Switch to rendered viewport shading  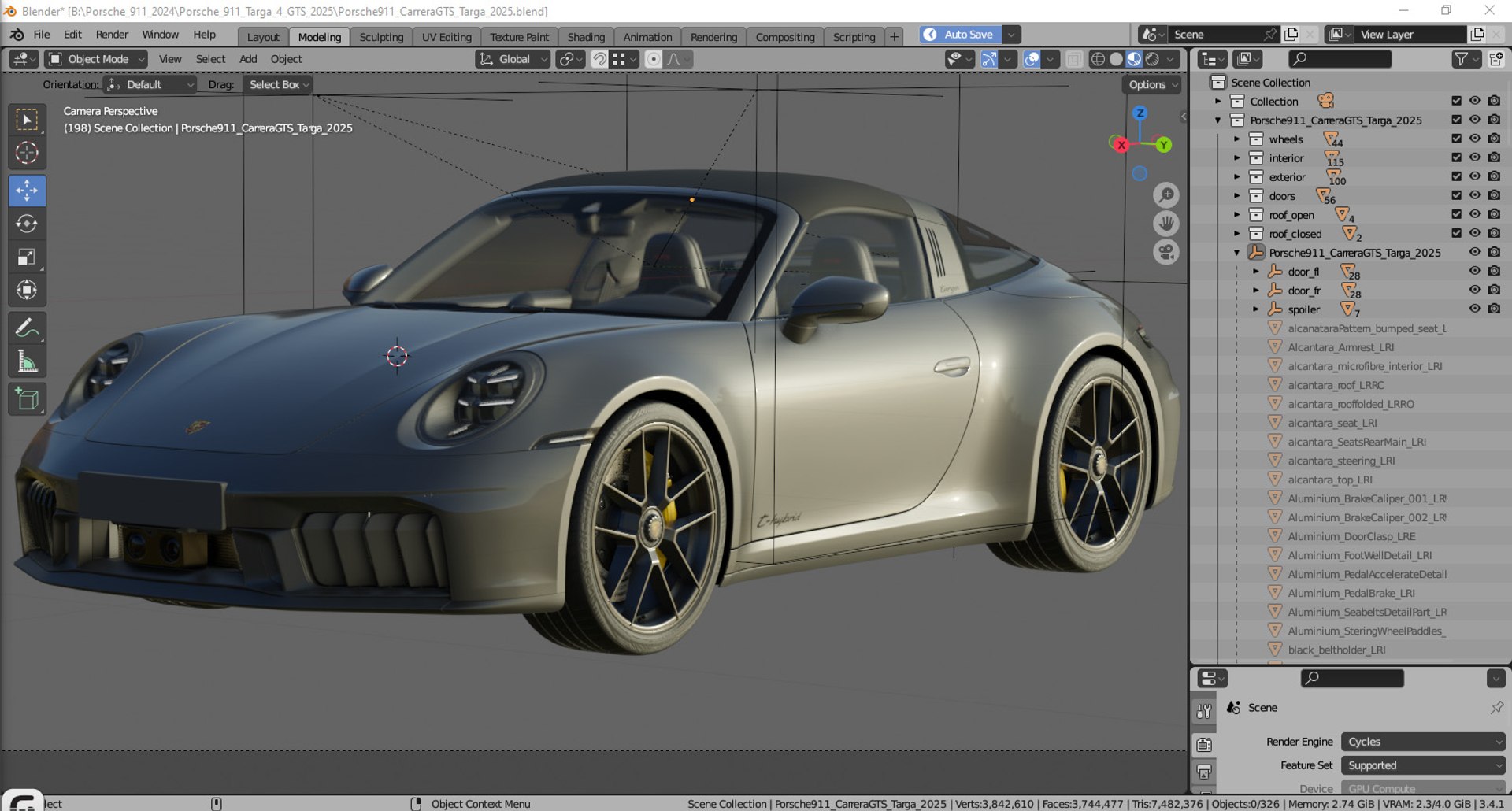point(1152,59)
